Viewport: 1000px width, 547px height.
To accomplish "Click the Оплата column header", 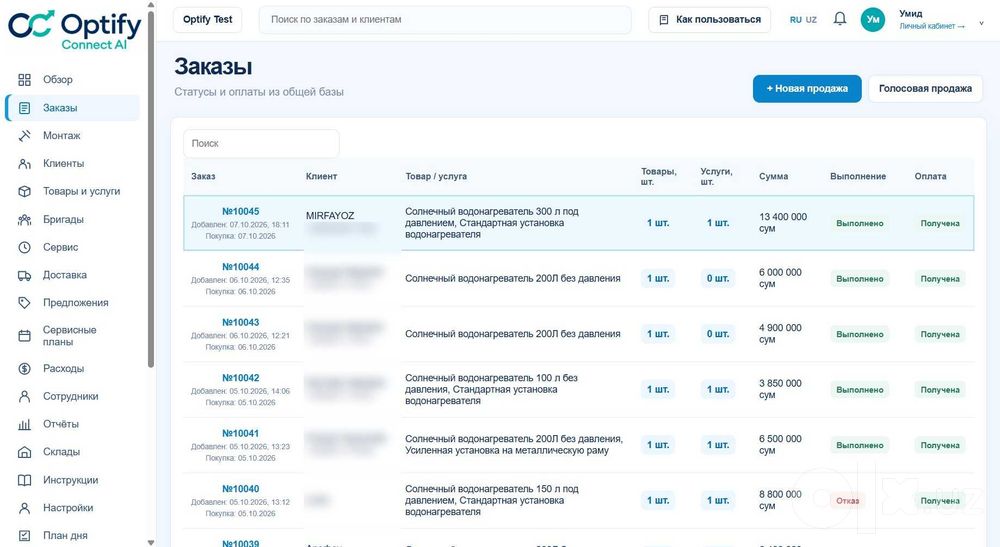I will [x=930, y=177].
